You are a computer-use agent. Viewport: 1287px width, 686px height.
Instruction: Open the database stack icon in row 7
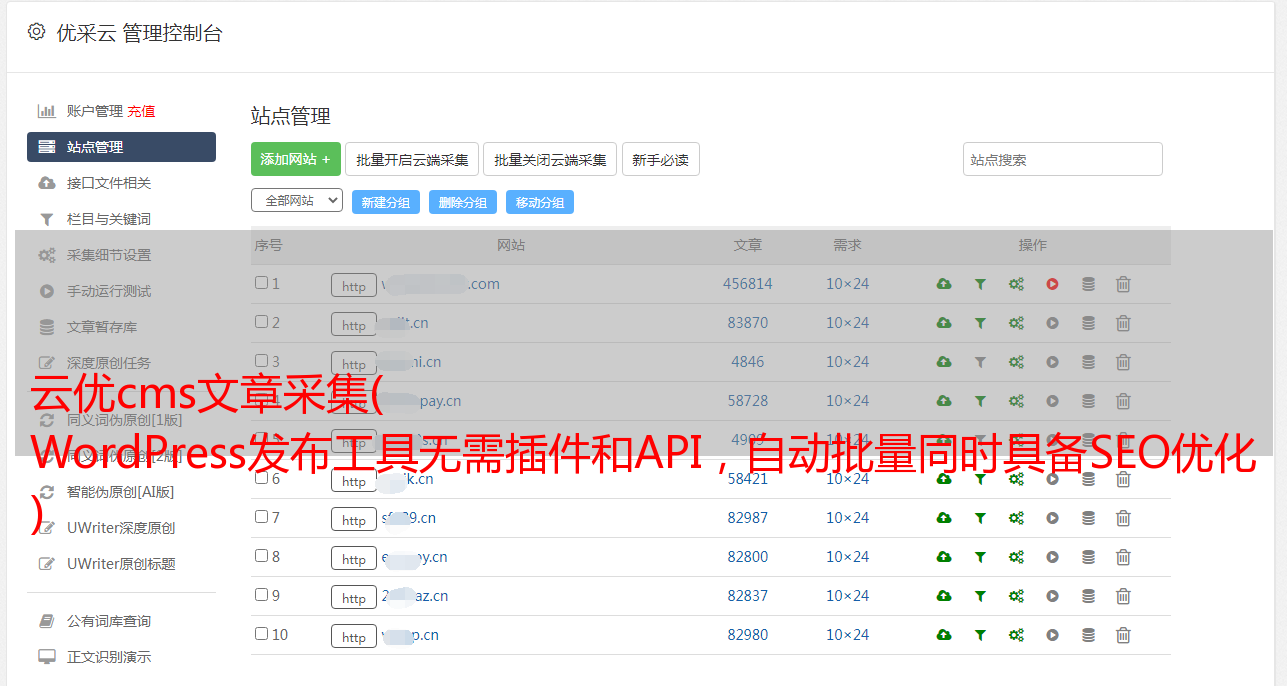click(1088, 518)
